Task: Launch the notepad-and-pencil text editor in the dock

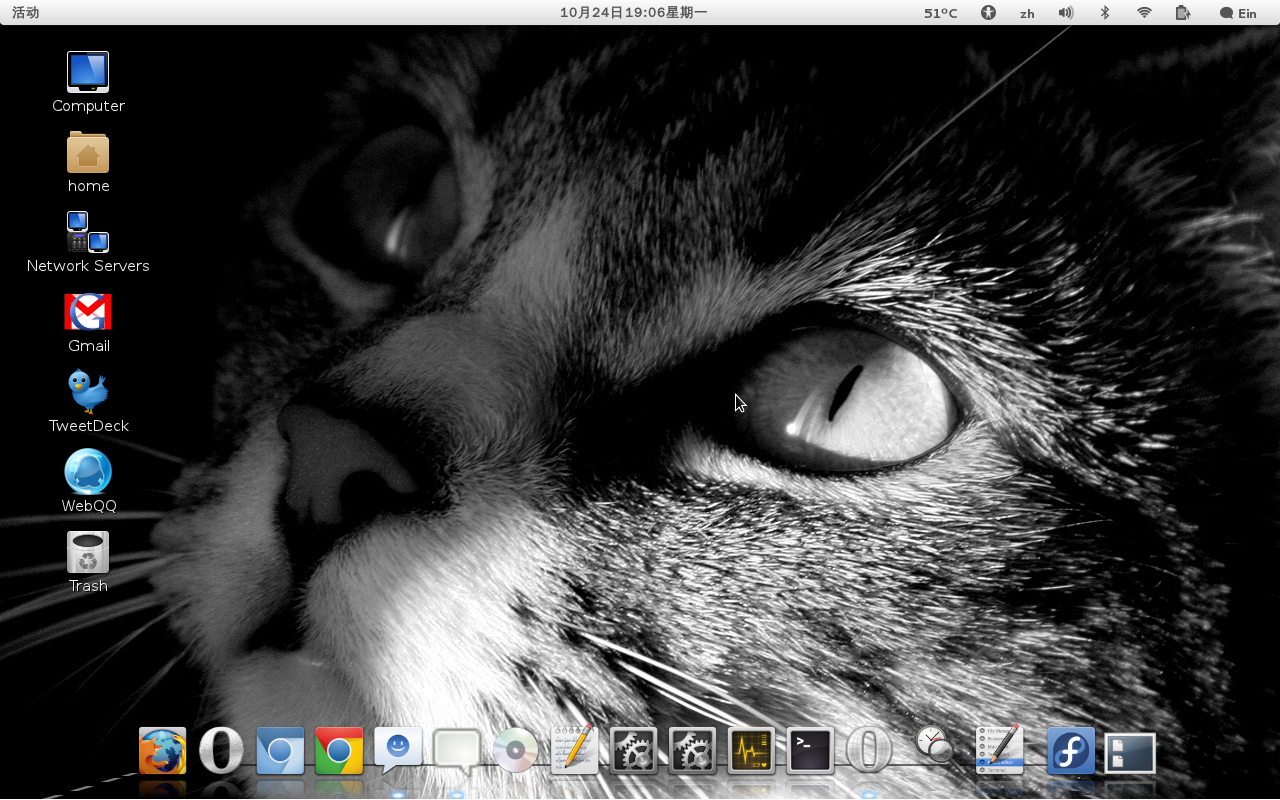Action: coord(575,749)
